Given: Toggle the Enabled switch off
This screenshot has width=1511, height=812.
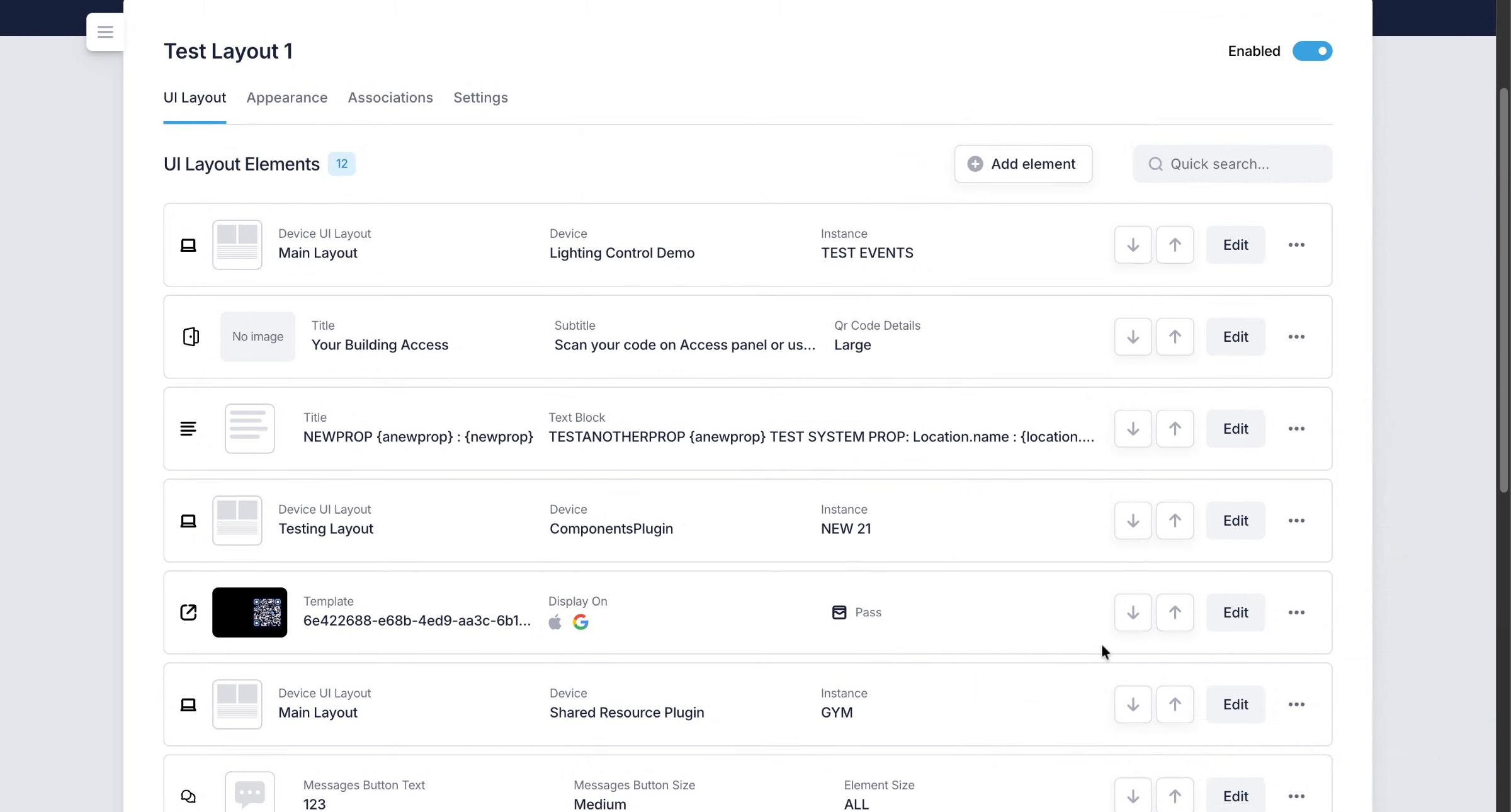Looking at the screenshot, I should 1312,51.
